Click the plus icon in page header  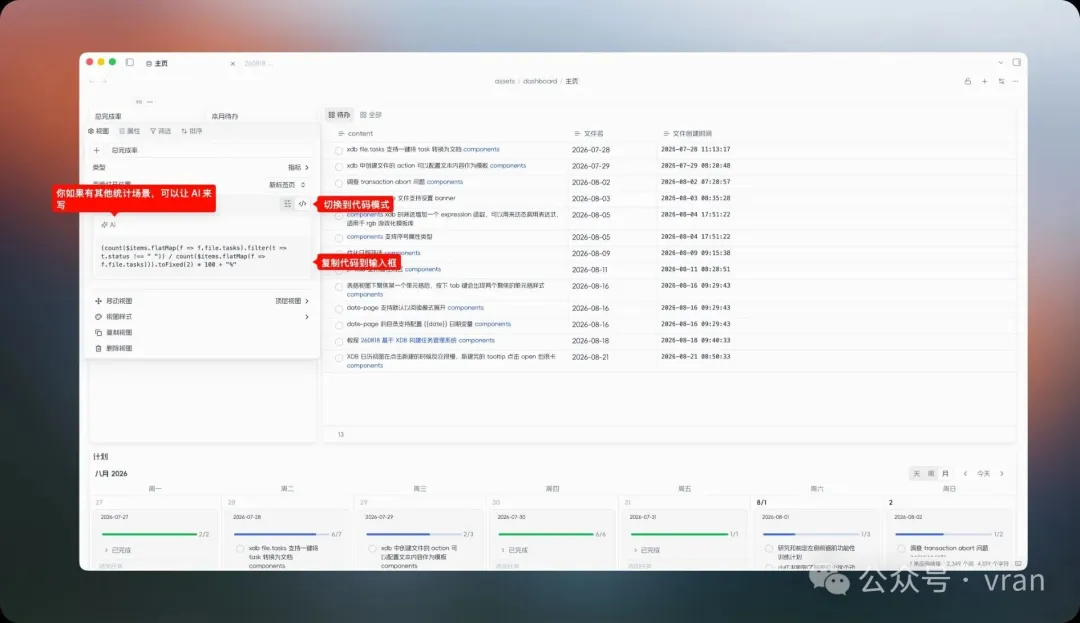click(984, 81)
